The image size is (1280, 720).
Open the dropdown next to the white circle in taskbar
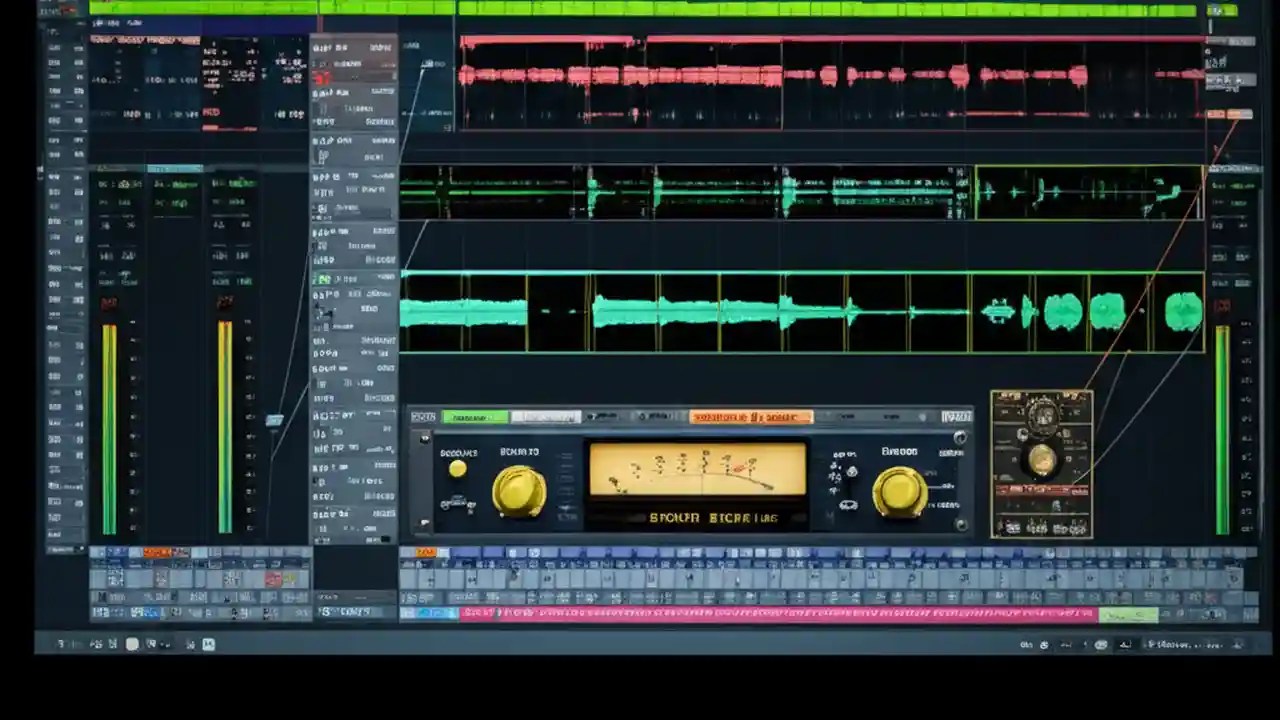(x=162, y=644)
